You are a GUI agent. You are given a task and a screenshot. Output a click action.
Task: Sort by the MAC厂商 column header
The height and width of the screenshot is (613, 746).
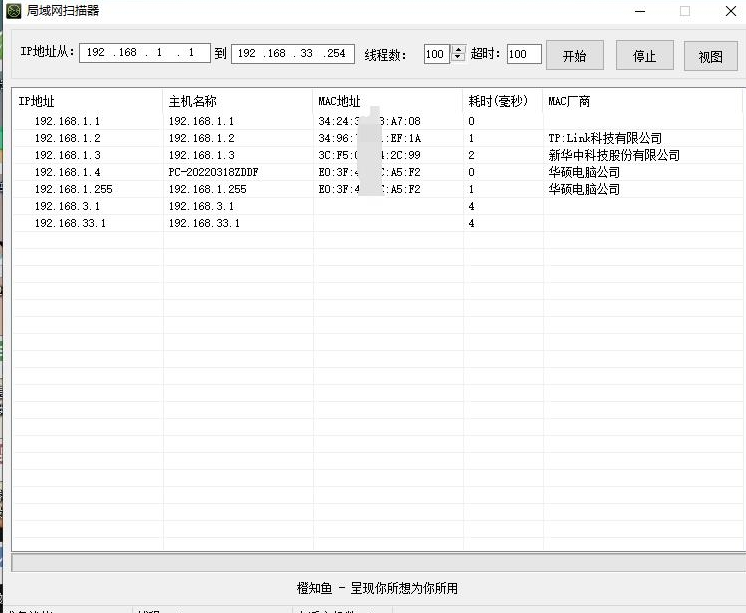(x=642, y=101)
